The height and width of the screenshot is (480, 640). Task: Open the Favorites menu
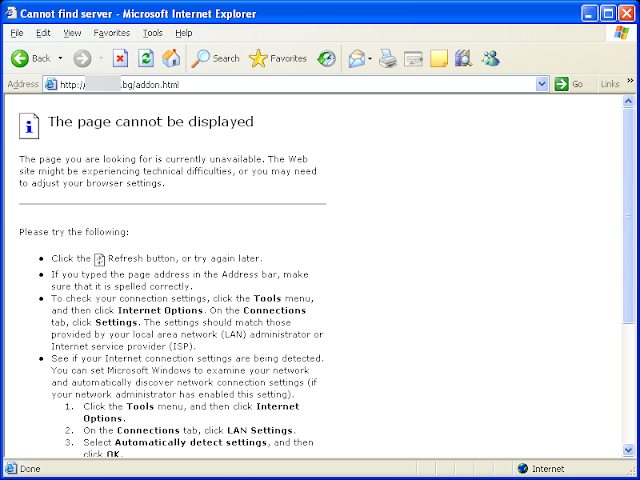pyautogui.click(x=111, y=33)
